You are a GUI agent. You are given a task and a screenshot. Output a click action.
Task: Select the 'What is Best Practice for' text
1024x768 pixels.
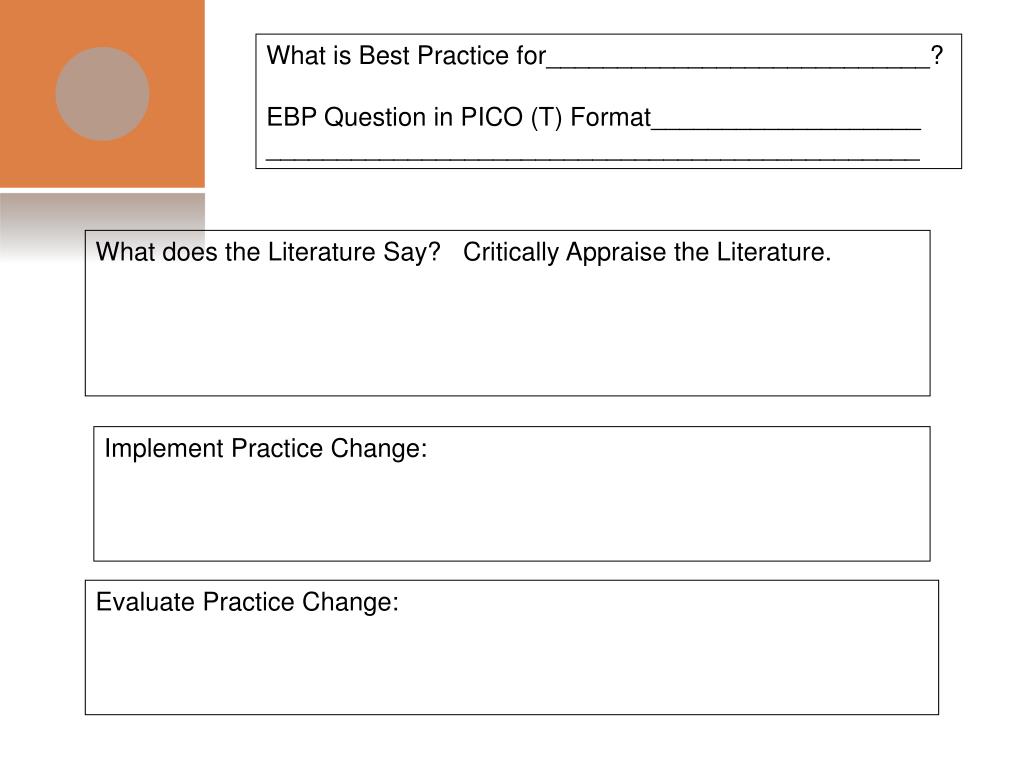pos(406,56)
